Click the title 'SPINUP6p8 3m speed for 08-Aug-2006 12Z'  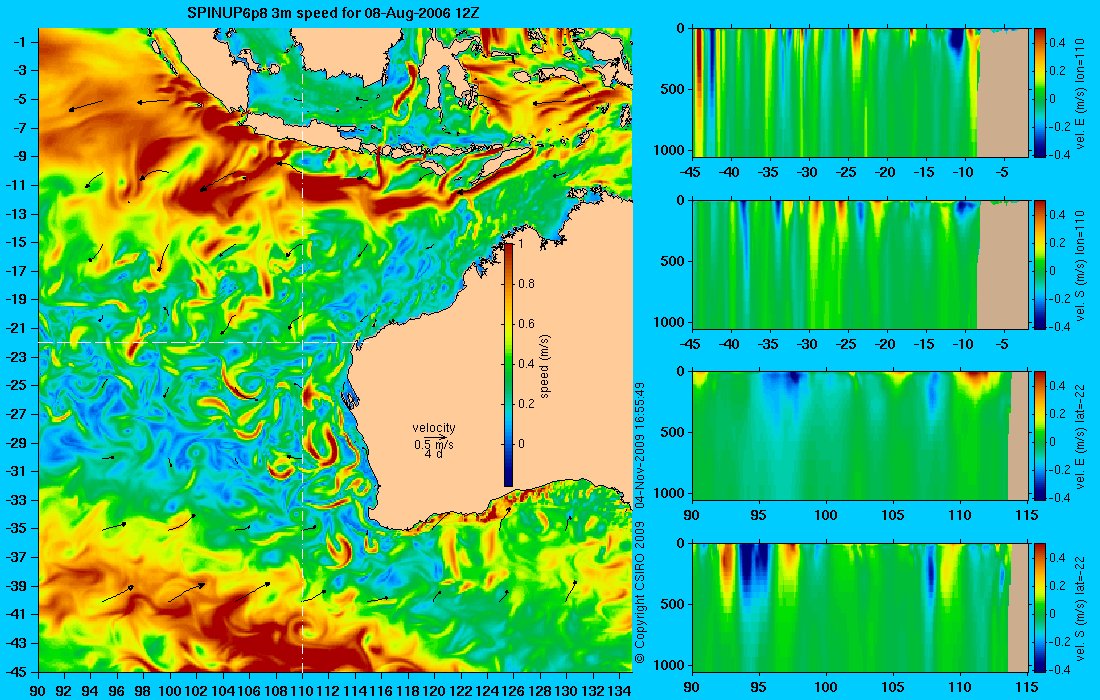333,13
